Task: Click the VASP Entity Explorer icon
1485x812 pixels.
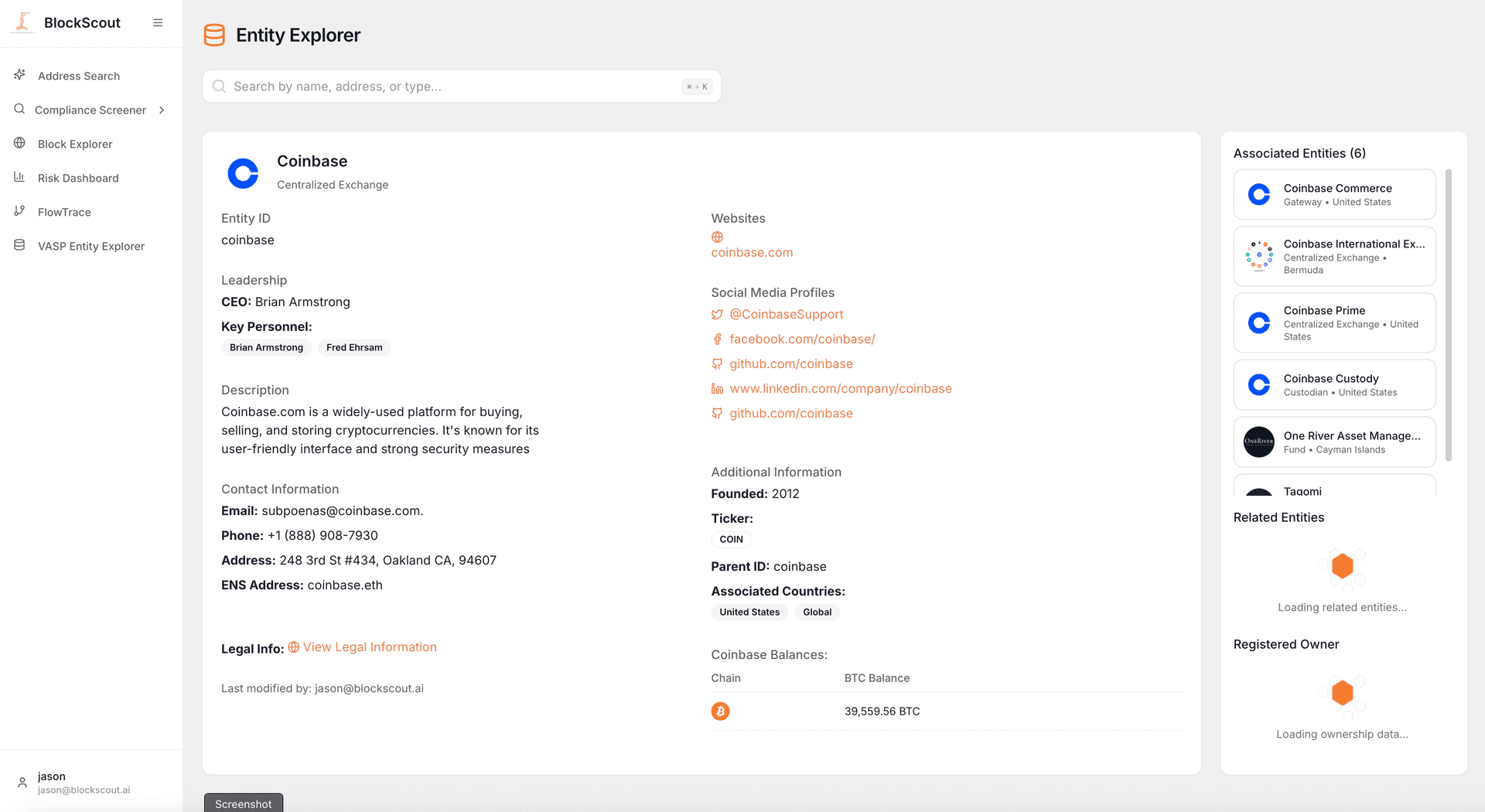Action: [19, 245]
